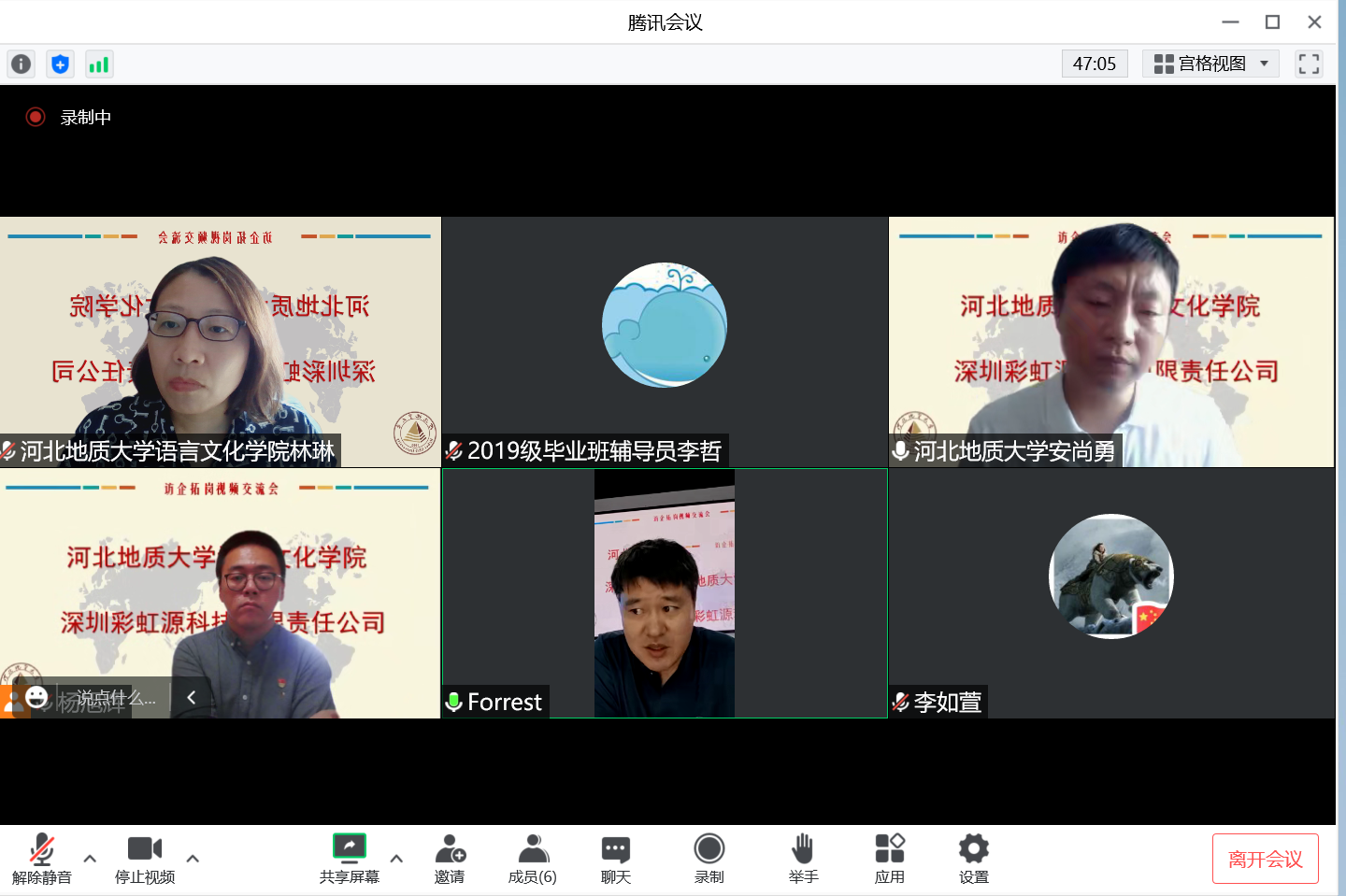Select the Forrest video tile
This screenshot has width=1346, height=896.
pos(664,593)
